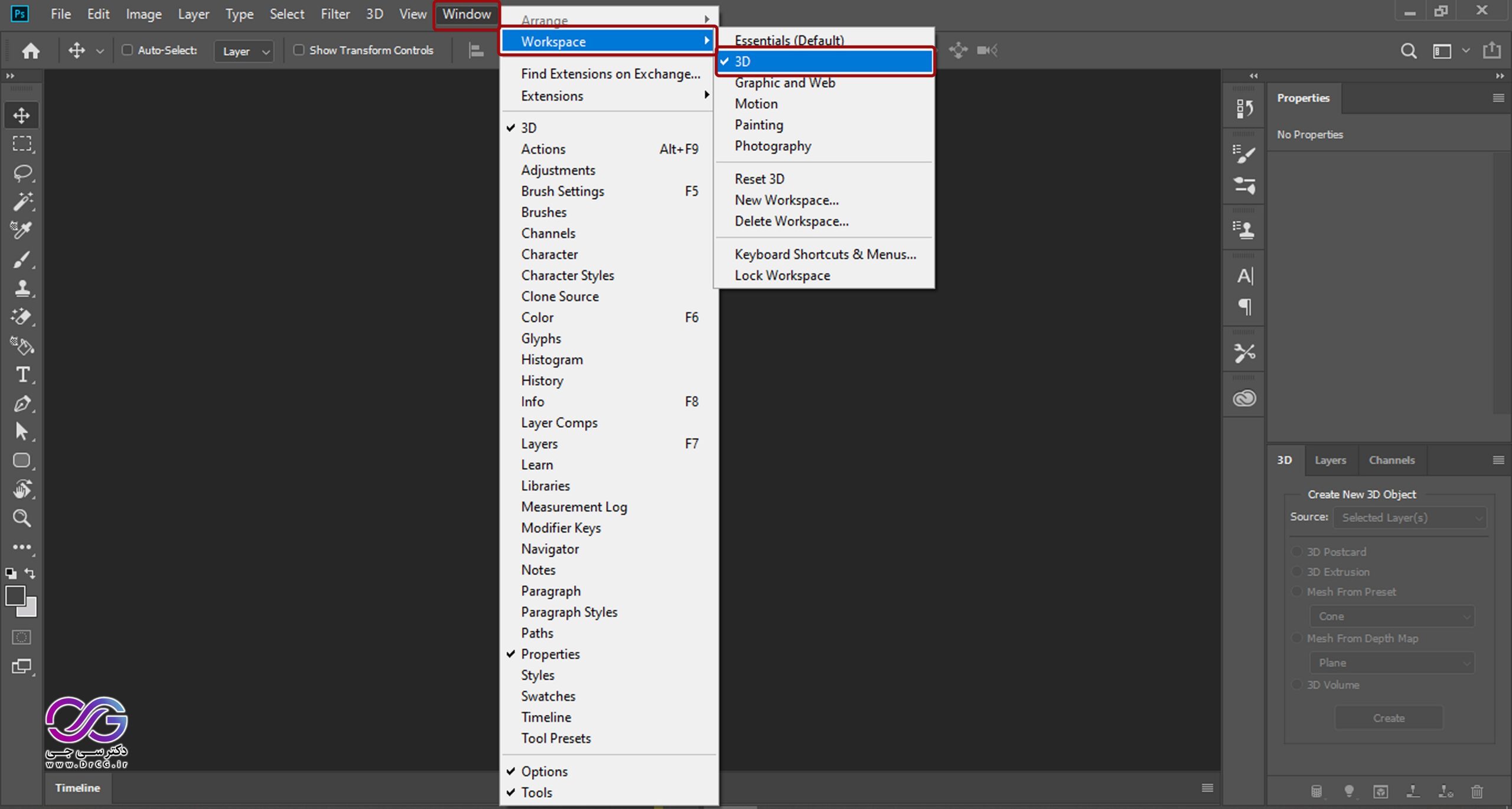1512x809 pixels.
Task: Select the 3D Extrusion radio button
Action: 1296,571
